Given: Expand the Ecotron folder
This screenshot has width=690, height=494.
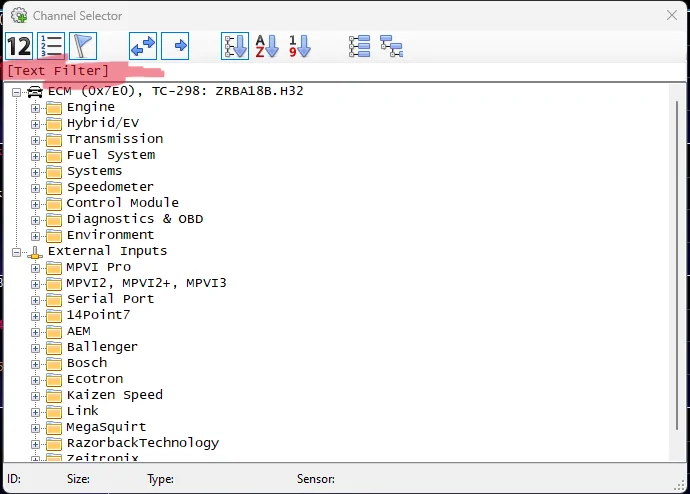Looking at the screenshot, I should click(x=35, y=380).
